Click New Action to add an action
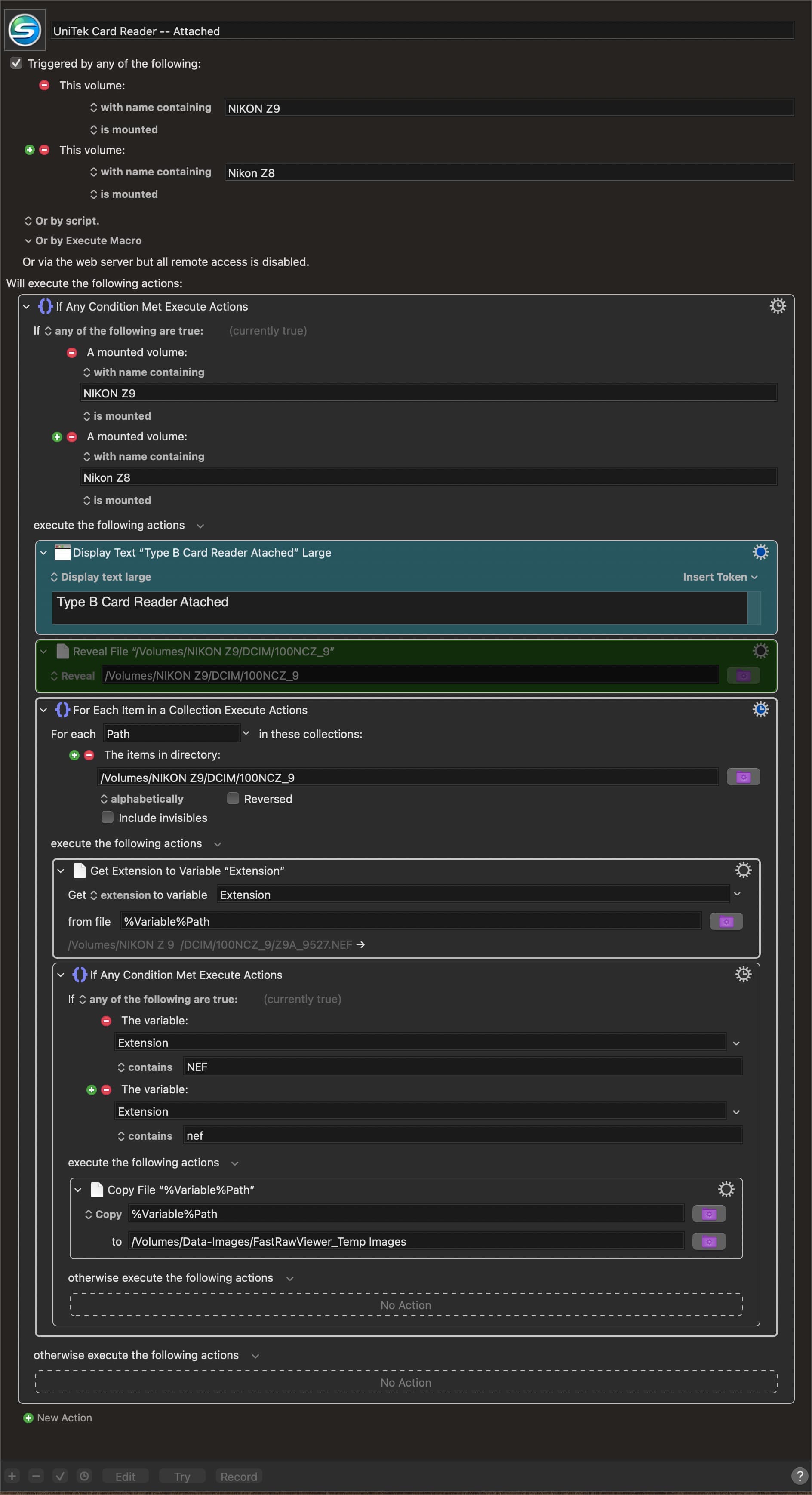This screenshot has height=1495, width=812. pyautogui.click(x=58, y=1418)
